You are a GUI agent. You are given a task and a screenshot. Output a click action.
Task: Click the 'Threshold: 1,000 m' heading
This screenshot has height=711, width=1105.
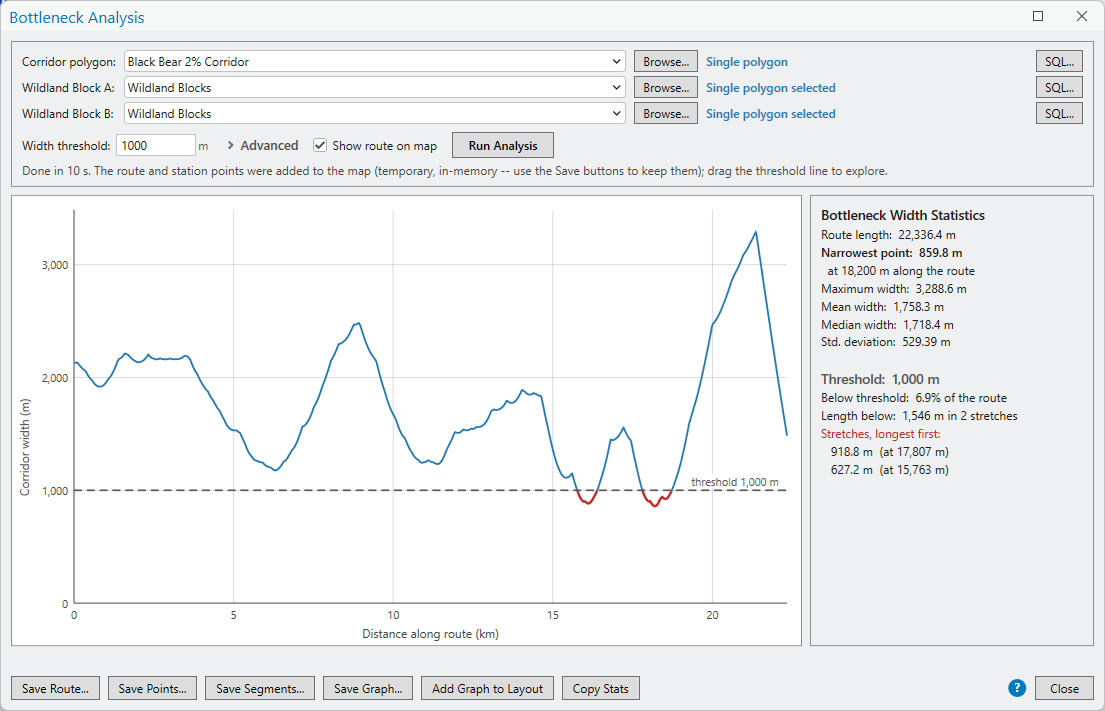(x=879, y=379)
